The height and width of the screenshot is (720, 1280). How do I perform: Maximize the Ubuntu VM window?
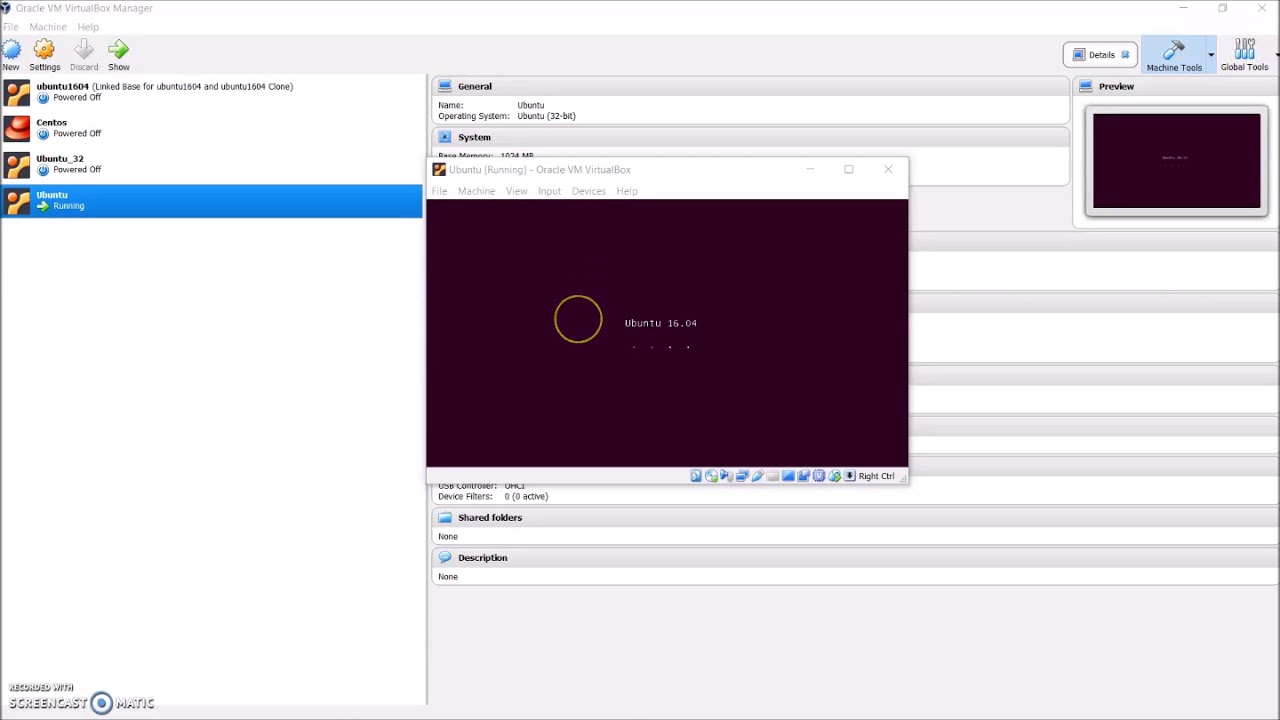[x=849, y=169]
